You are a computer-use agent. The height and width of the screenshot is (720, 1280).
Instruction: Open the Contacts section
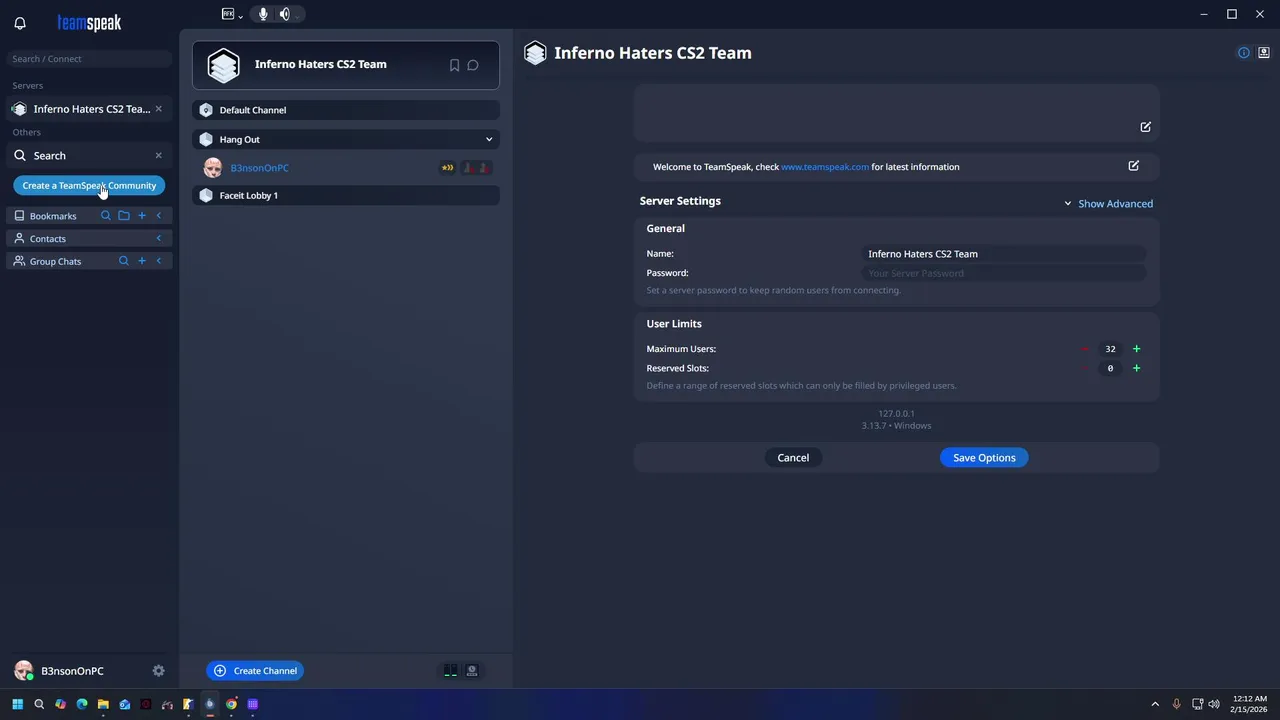[x=47, y=239]
